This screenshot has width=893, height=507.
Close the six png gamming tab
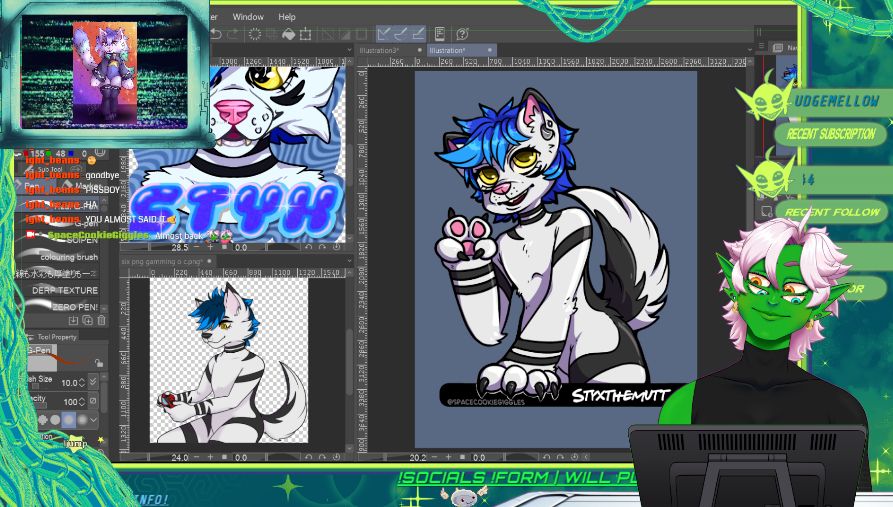tap(209, 261)
